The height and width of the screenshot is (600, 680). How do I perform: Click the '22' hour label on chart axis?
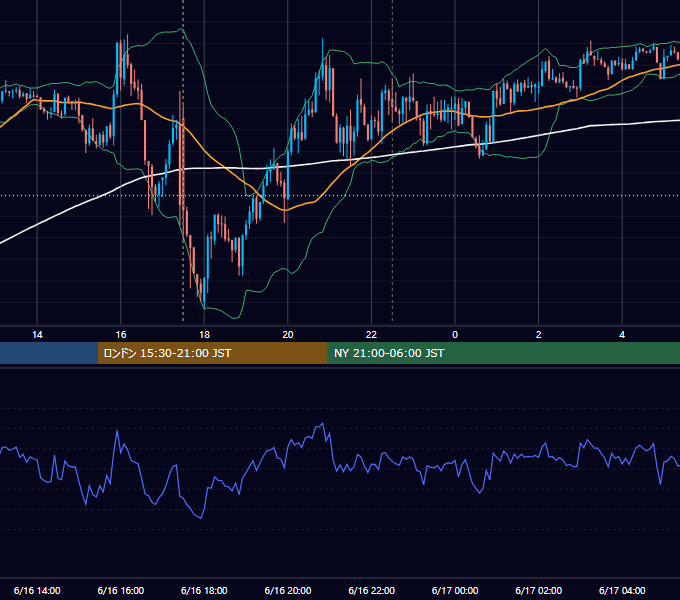click(x=371, y=335)
